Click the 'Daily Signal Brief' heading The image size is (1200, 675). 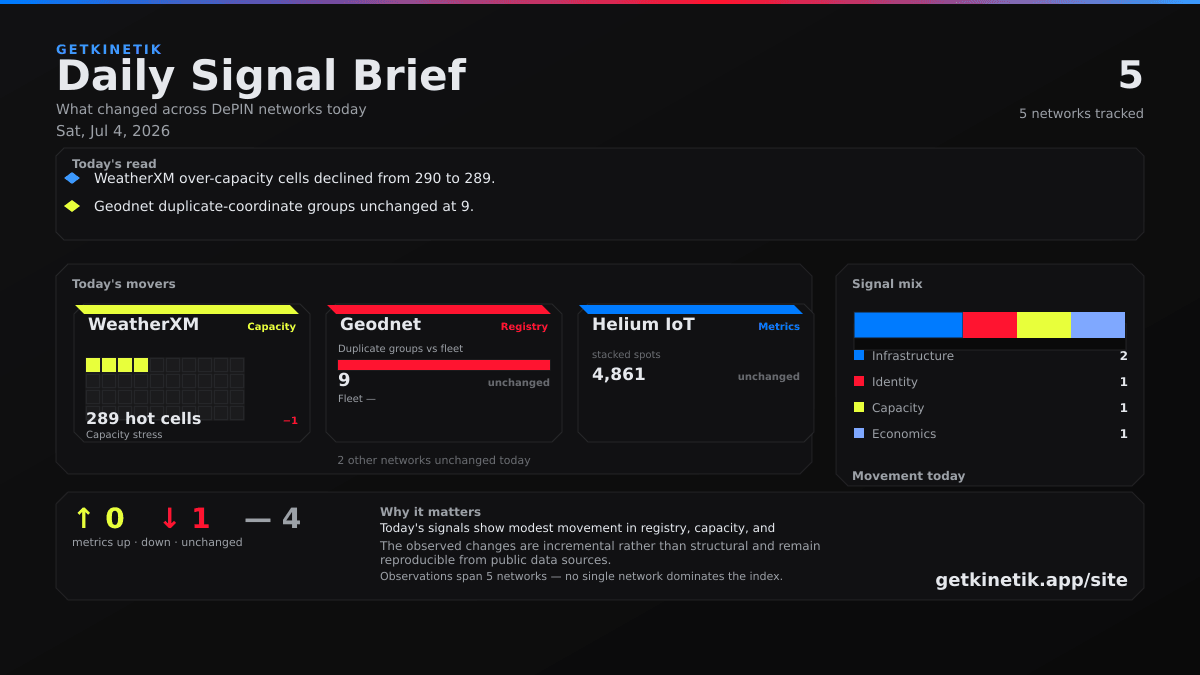coord(261,76)
